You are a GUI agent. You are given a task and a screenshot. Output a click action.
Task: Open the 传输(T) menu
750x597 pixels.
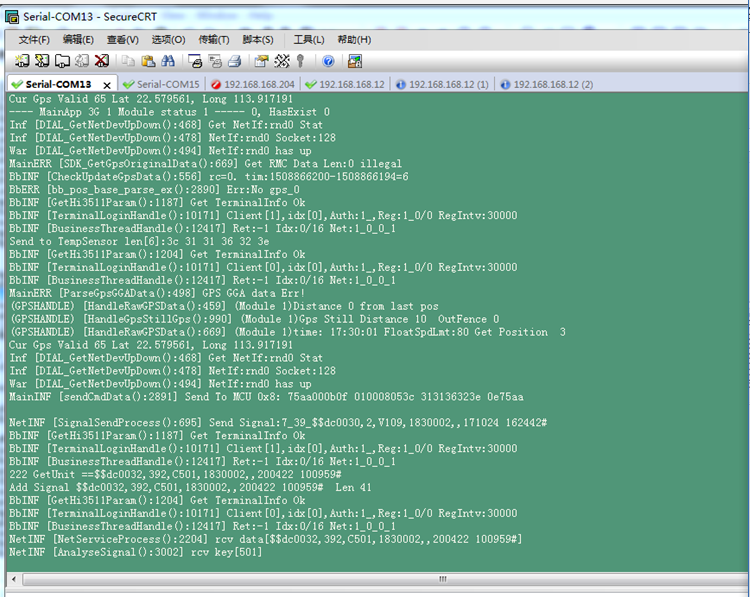(214, 40)
